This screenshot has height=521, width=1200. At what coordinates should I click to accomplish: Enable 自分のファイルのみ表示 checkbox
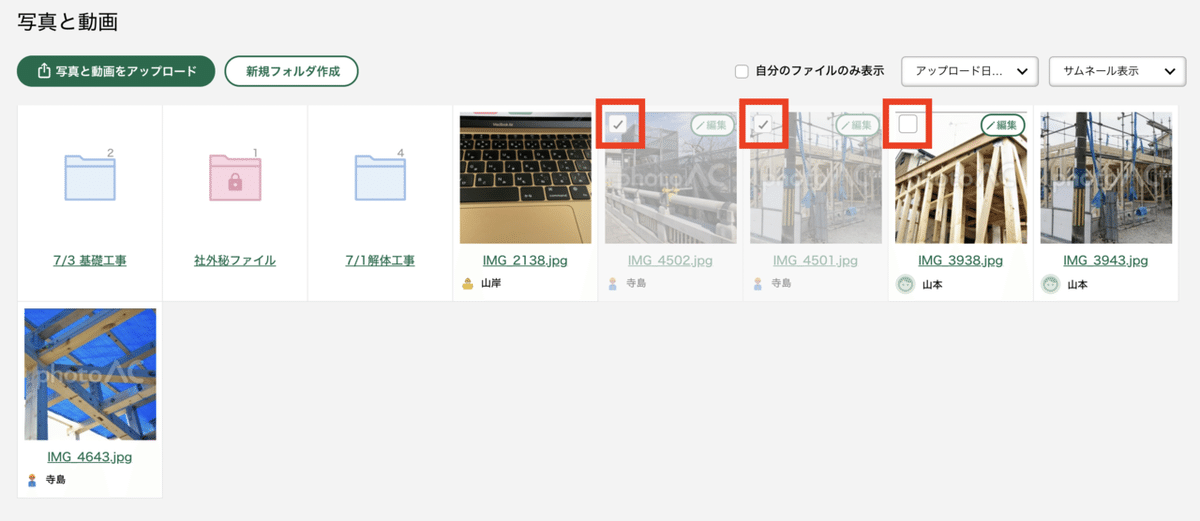741,71
